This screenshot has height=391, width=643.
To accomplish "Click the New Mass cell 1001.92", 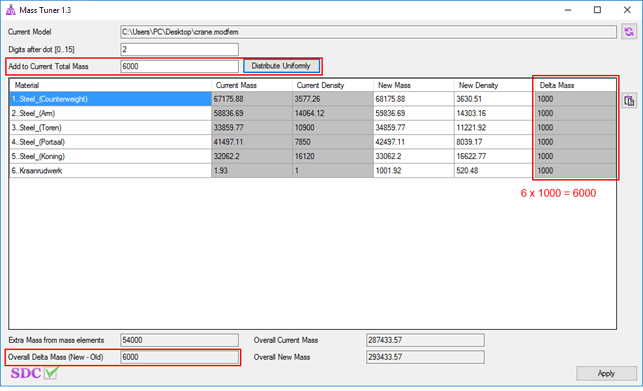I will (x=413, y=171).
